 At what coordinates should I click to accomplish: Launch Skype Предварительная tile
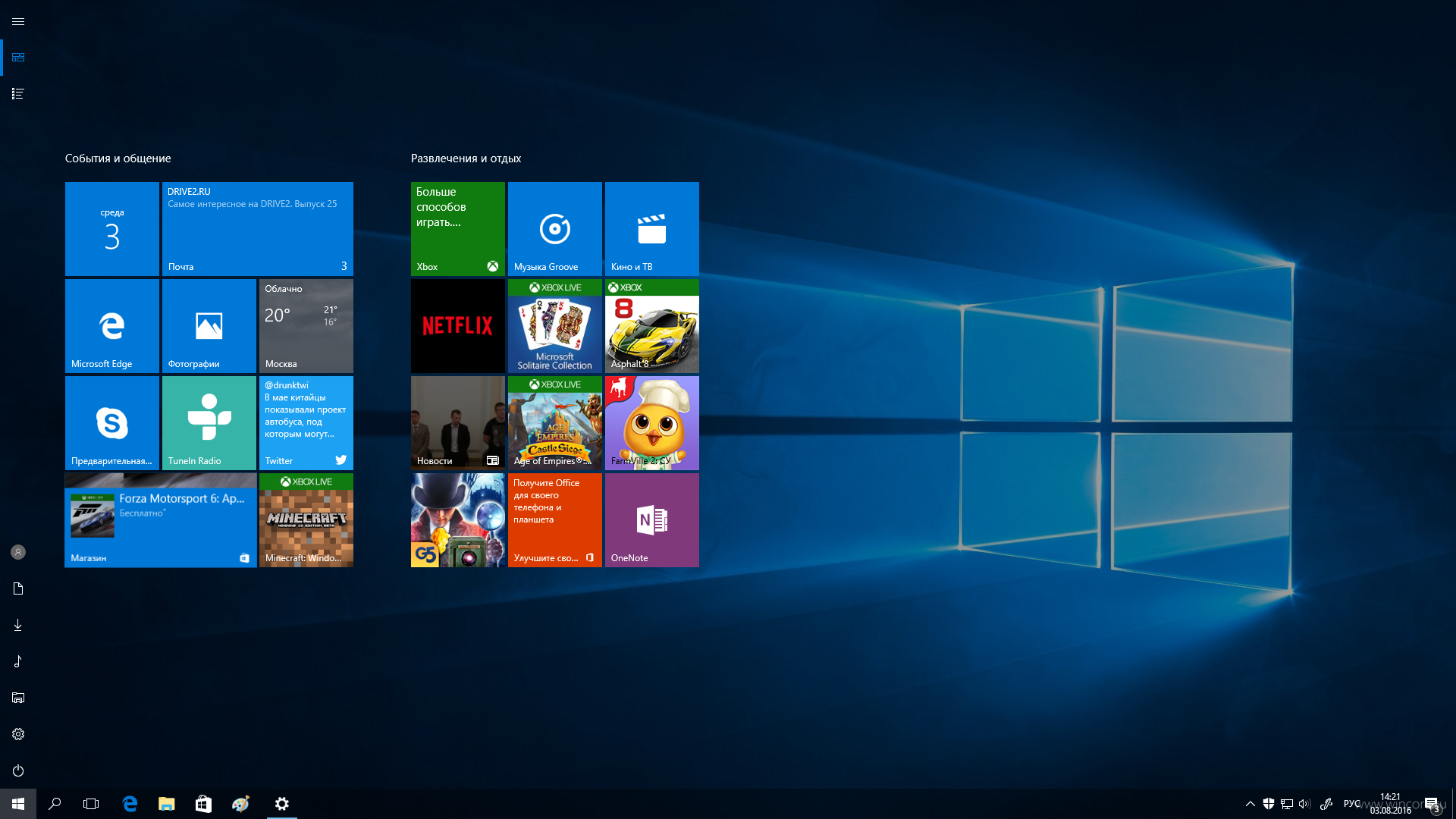pyautogui.click(x=112, y=423)
